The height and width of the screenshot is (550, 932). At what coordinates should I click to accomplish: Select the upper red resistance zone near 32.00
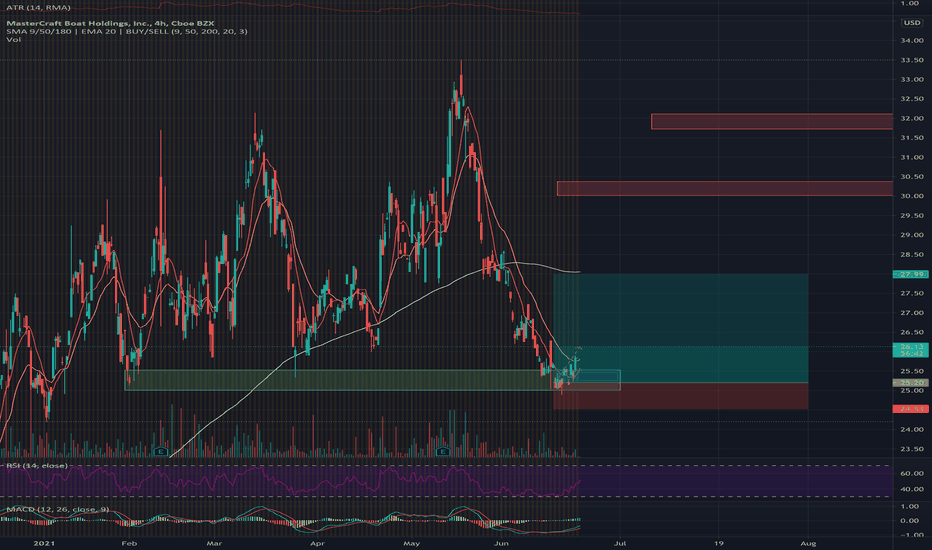[772, 121]
